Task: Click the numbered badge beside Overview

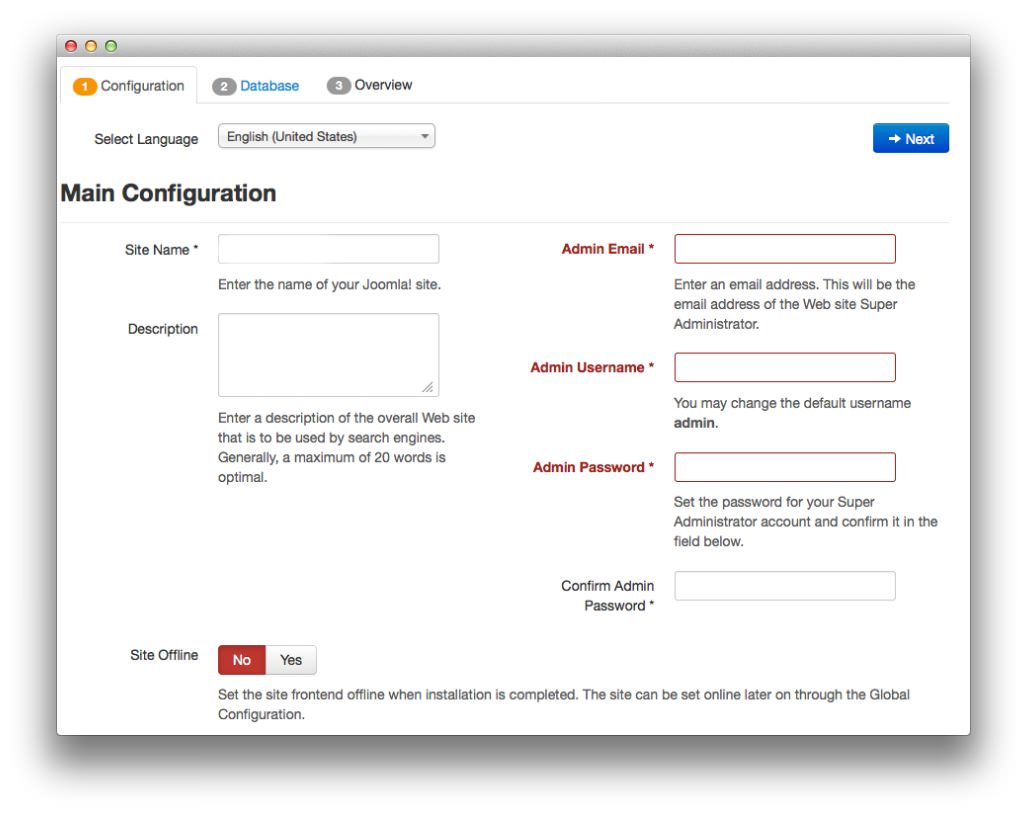Action: pos(341,85)
